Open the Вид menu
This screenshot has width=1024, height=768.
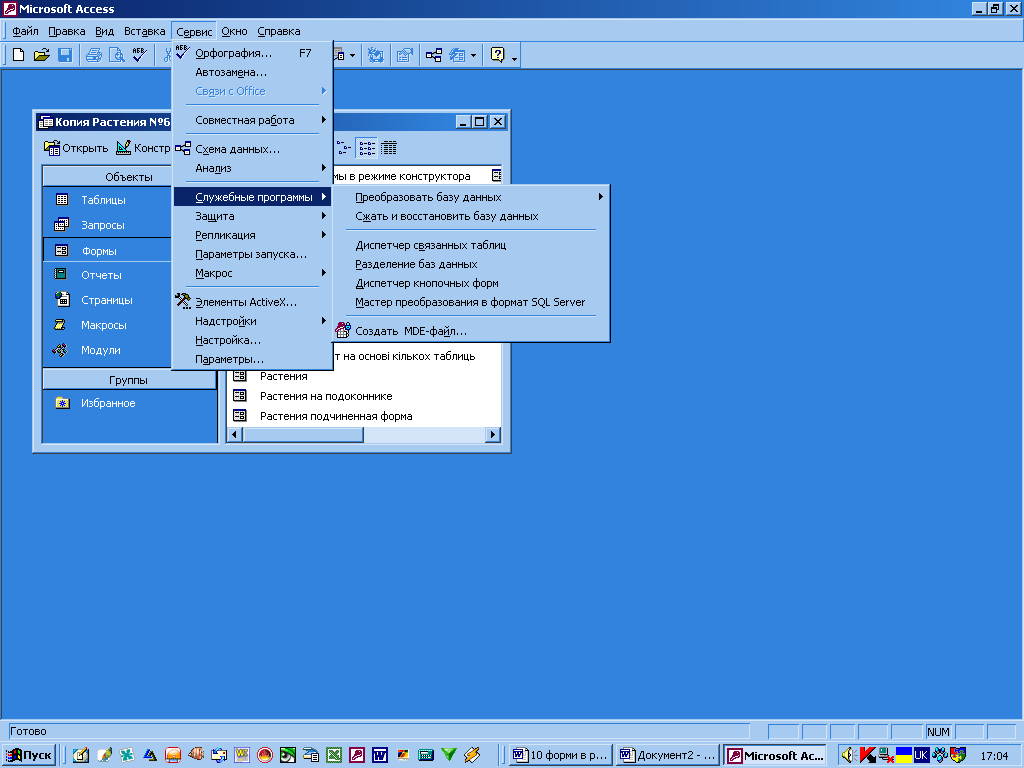click(104, 31)
